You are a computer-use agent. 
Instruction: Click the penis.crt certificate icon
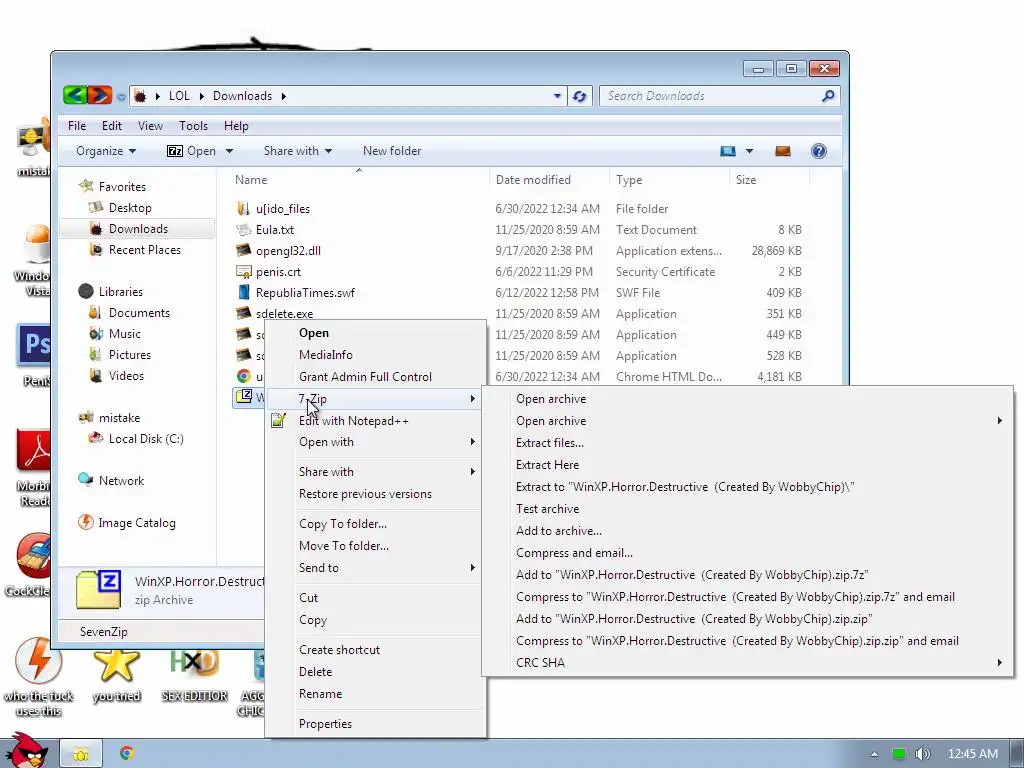click(244, 271)
